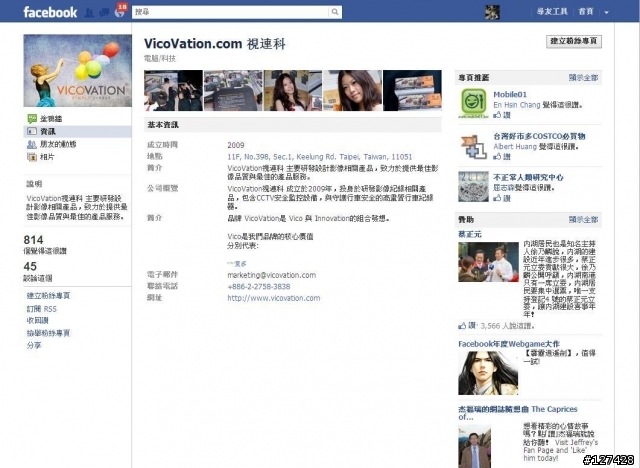
Task: Click 建立粉絲專頁 link in left sidebar
Action: [48, 295]
